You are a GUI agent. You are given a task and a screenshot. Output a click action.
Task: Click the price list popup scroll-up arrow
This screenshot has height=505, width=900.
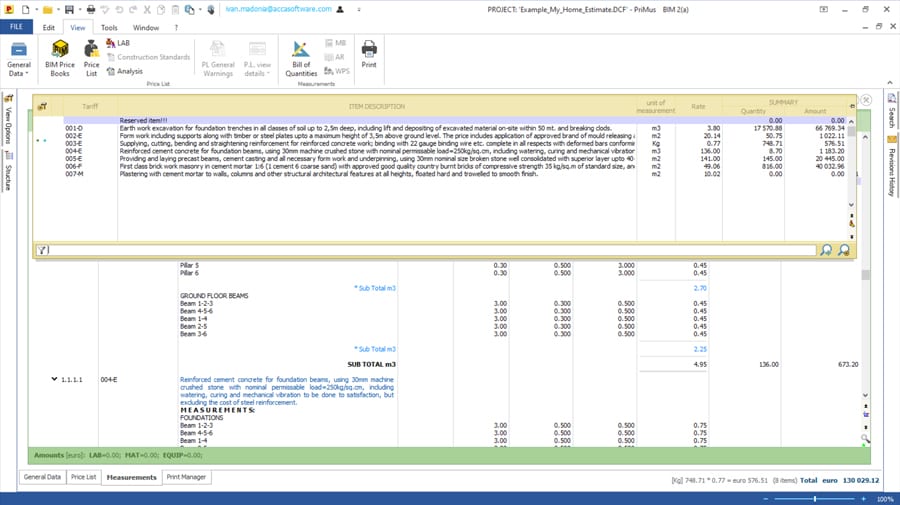pos(851,122)
